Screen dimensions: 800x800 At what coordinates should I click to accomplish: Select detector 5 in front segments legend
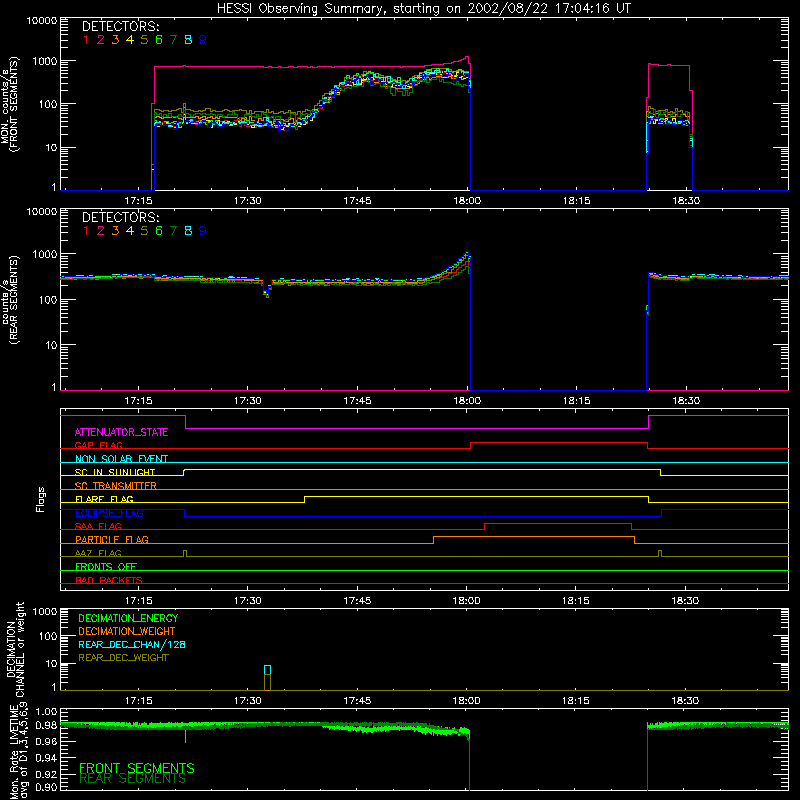click(144, 40)
